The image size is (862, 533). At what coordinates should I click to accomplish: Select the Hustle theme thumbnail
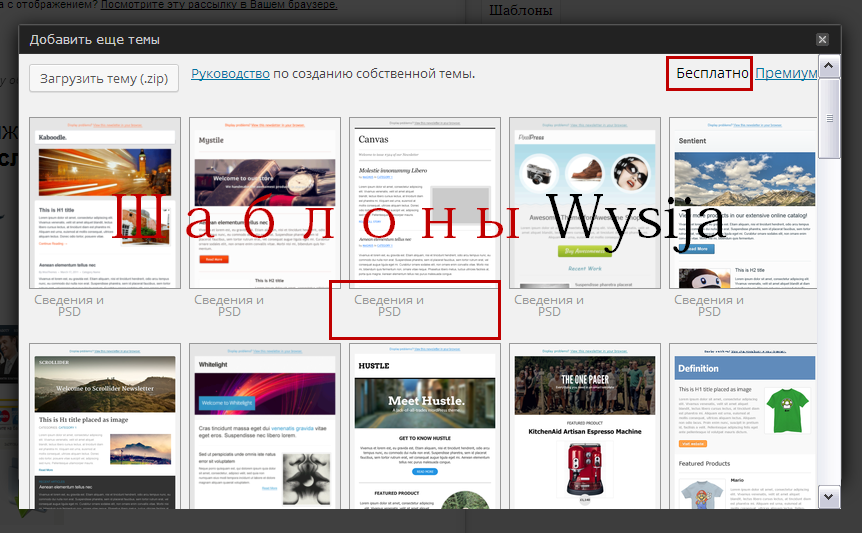425,426
